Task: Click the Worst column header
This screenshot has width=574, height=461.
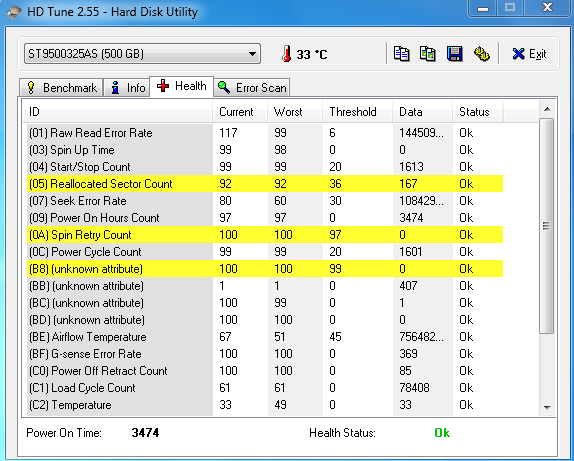Action: (295, 112)
